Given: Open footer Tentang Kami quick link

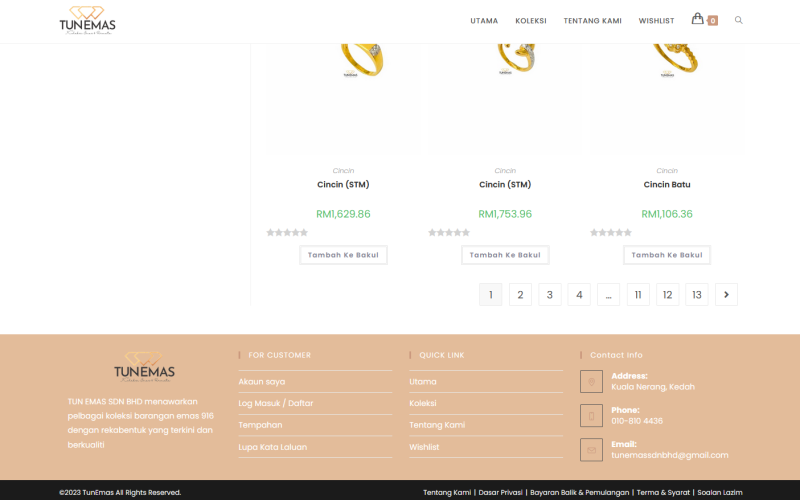Looking at the screenshot, I should (x=437, y=425).
